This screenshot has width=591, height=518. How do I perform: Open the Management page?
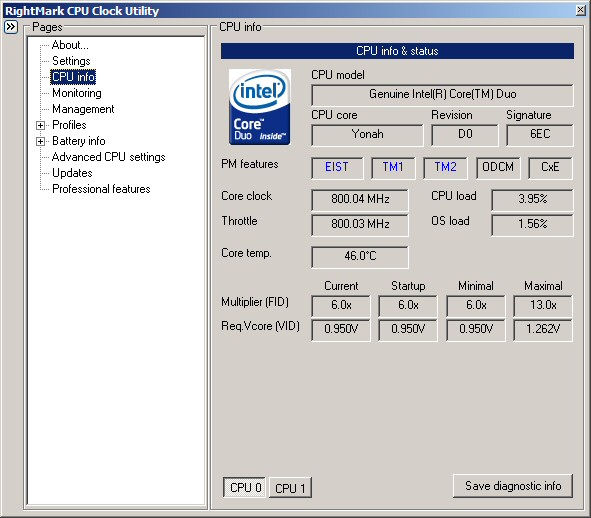pos(83,109)
